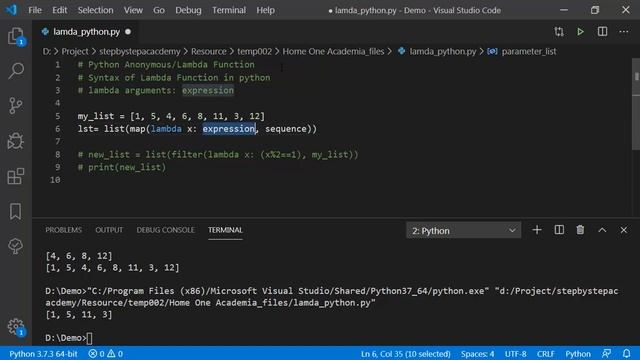The height and width of the screenshot is (360, 640).
Task: Expand the 'temp002' breadcrumb folder
Action: 254,51
